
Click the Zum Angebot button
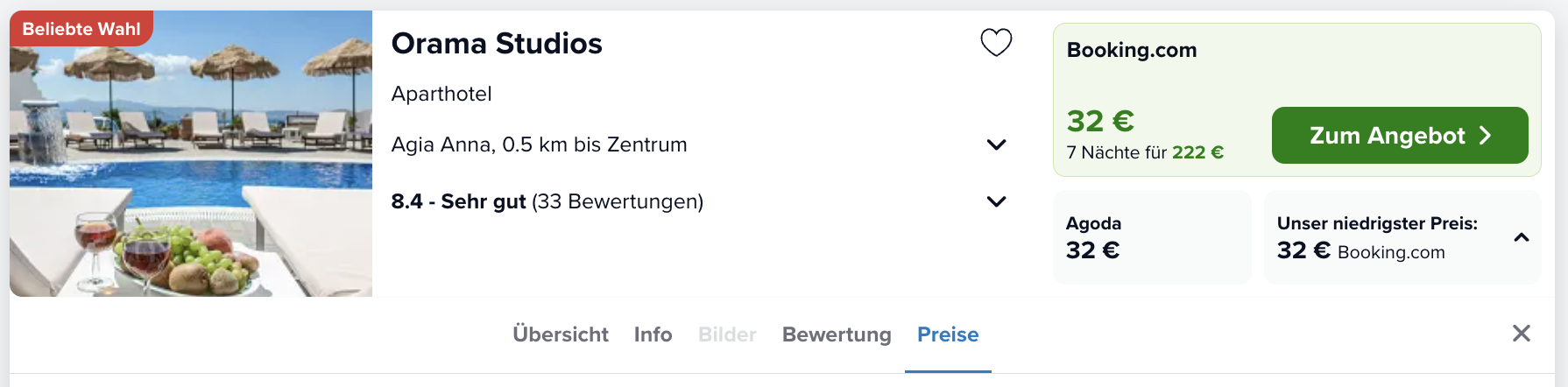(x=1400, y=135)
